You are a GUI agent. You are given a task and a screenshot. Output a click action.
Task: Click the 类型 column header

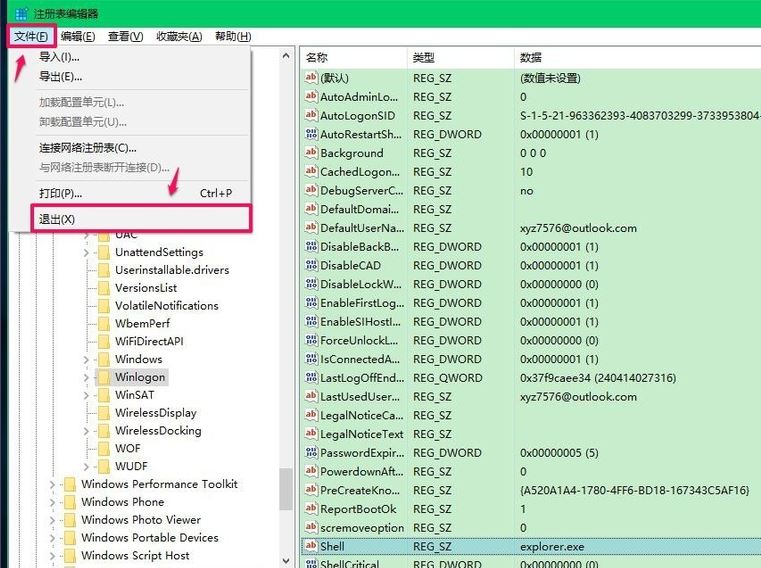click(x=460, y=58)
